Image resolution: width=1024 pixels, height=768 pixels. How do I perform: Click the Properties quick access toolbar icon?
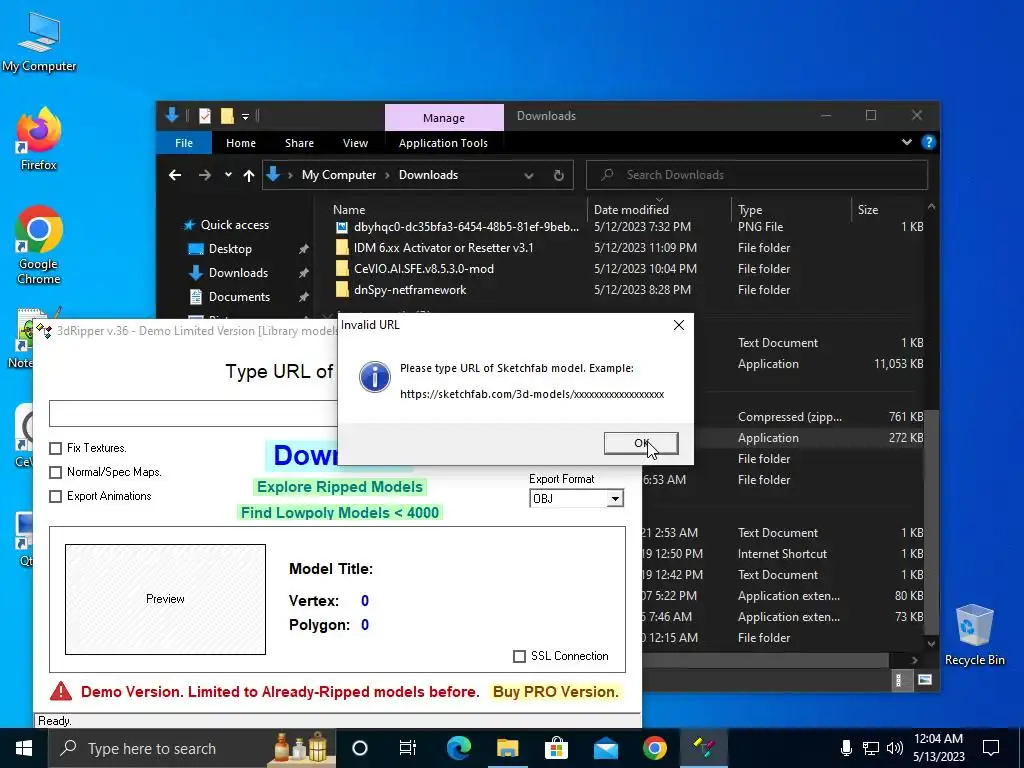205,116
